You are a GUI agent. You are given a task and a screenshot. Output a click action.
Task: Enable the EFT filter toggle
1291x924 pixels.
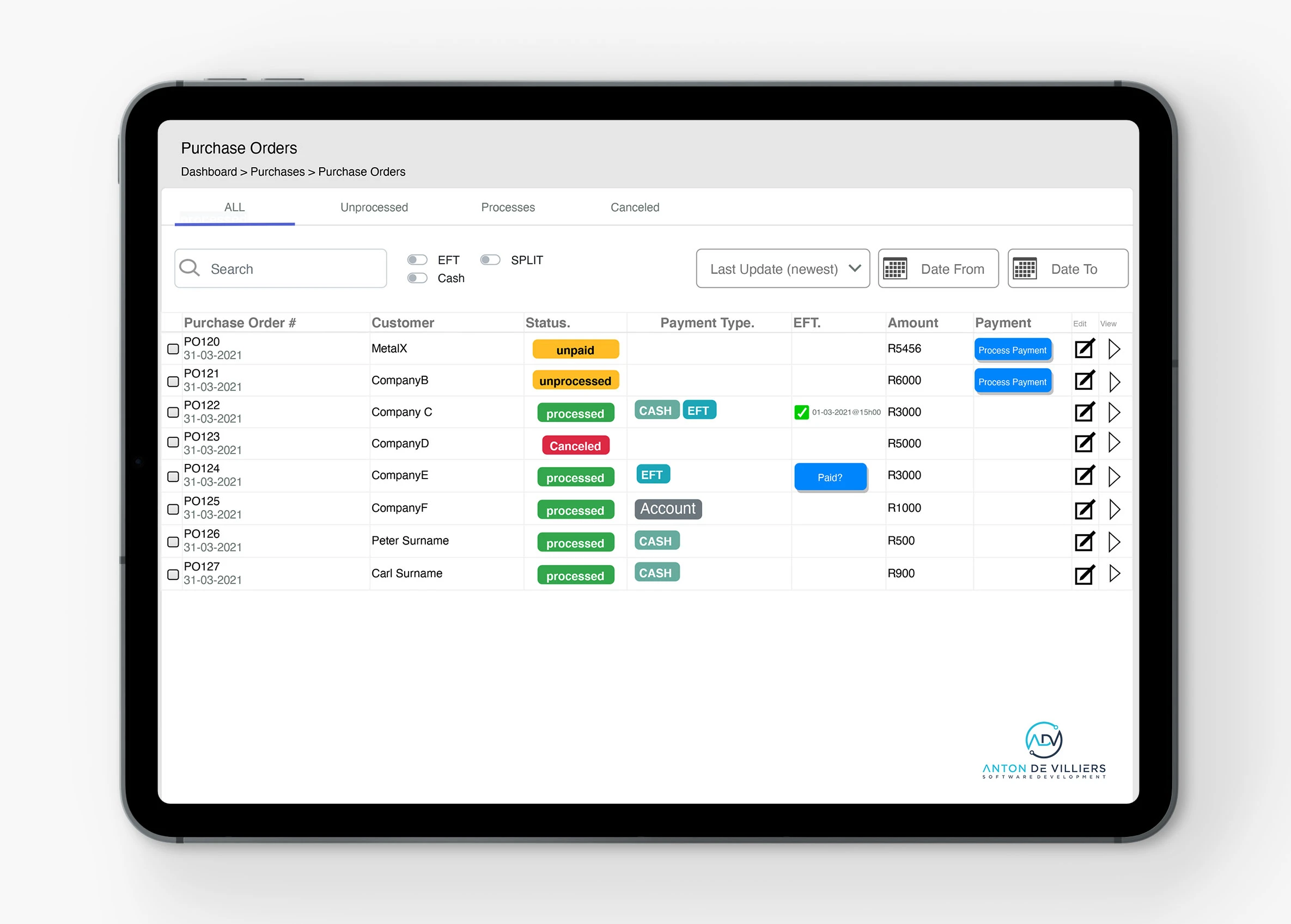click(417, 260)
